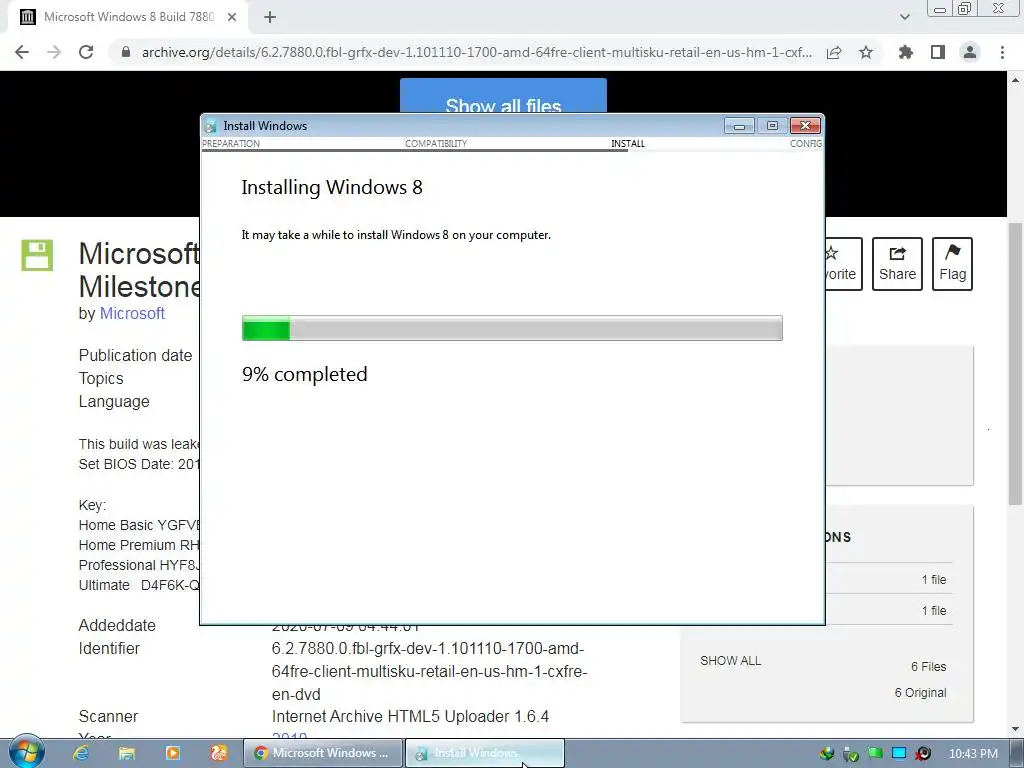Click the PREPARATION stage label

click(231, 144)
